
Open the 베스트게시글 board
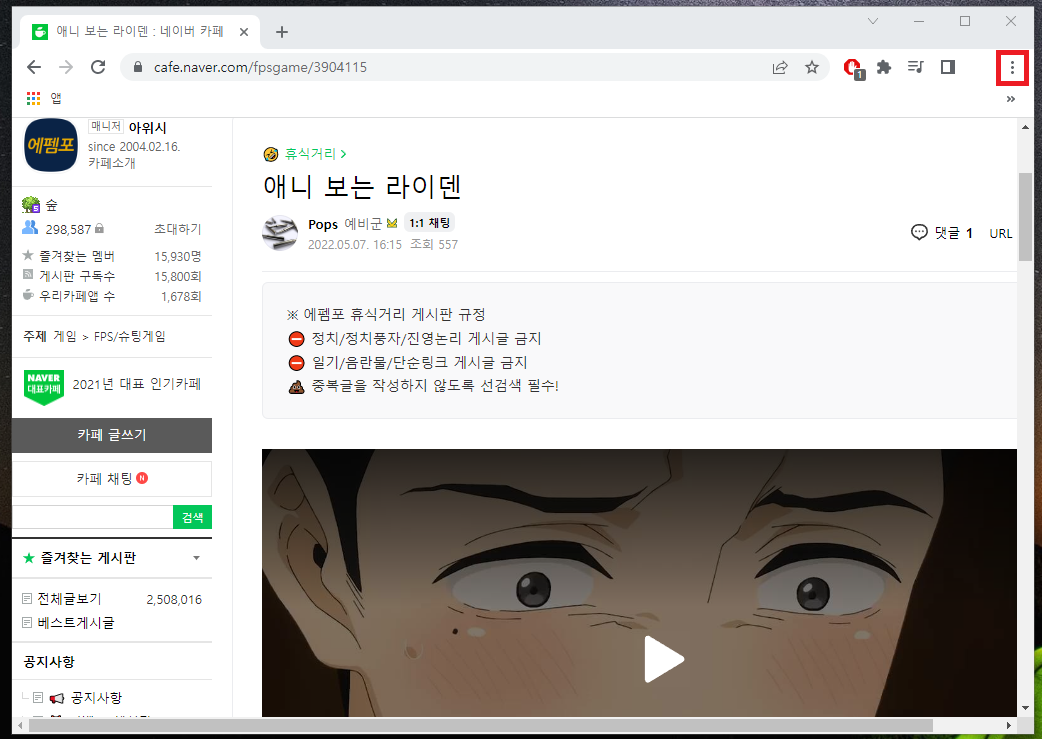point(76,623)
